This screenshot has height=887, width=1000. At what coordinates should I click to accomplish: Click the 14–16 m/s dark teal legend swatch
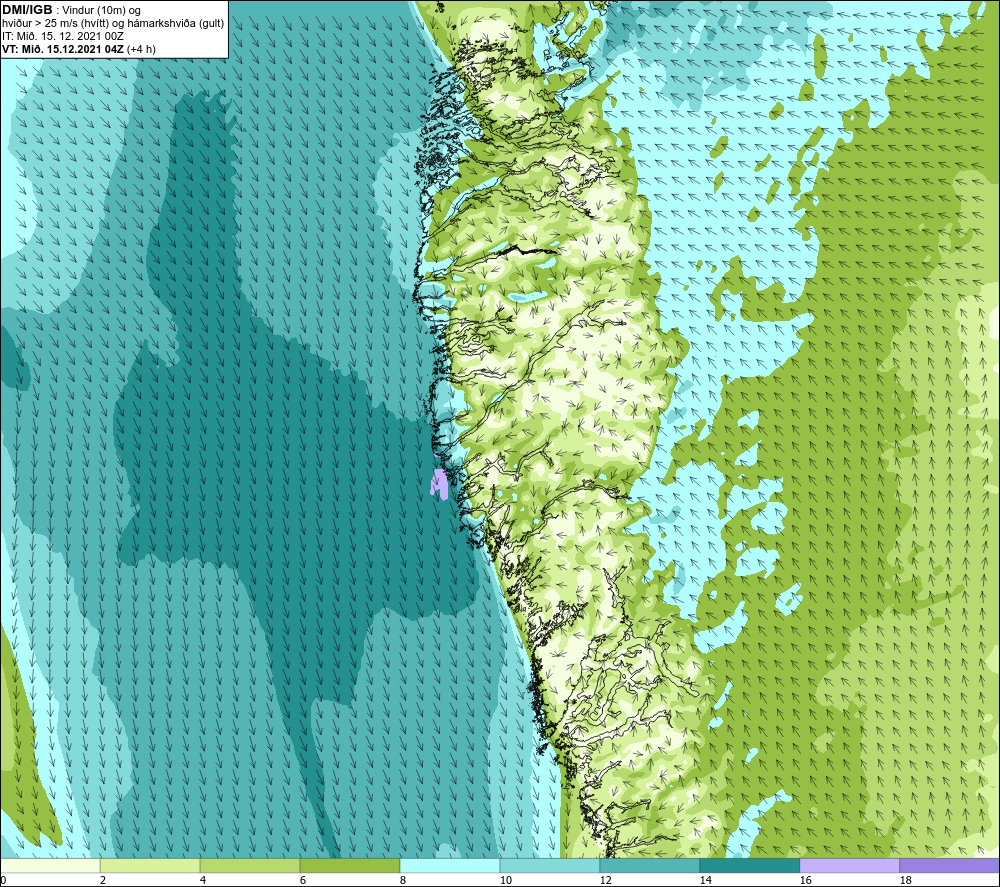click(x=749, y=866)
